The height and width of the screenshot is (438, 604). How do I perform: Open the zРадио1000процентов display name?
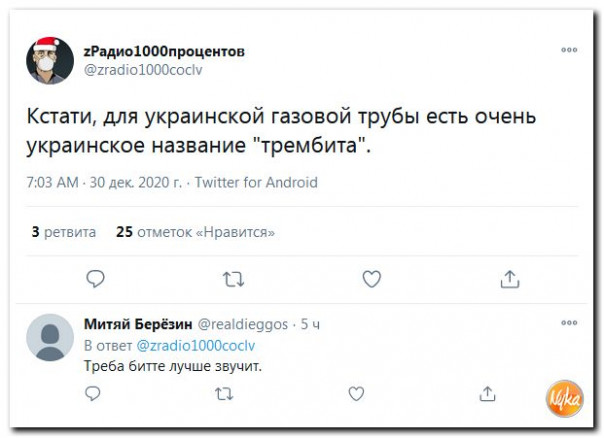click(x=164, y=52)
